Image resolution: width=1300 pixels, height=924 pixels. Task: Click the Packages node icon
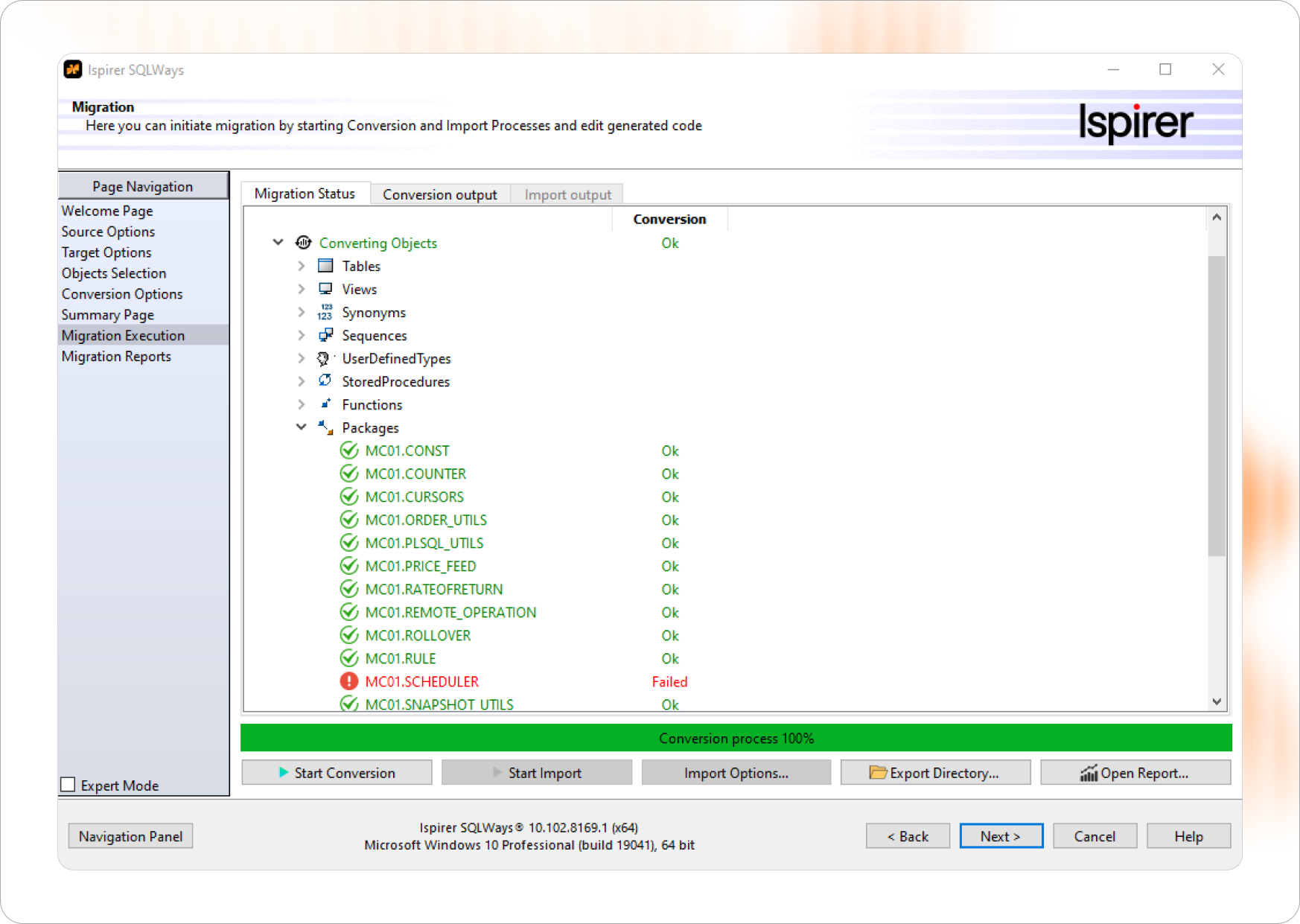[325, 427]
